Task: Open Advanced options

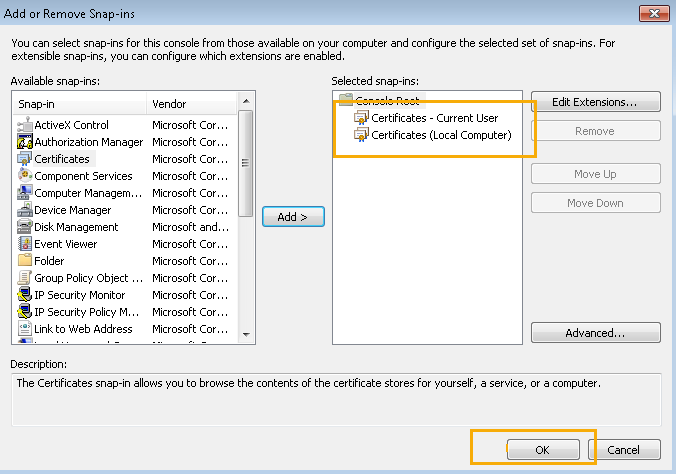Action: pos(596,333)
